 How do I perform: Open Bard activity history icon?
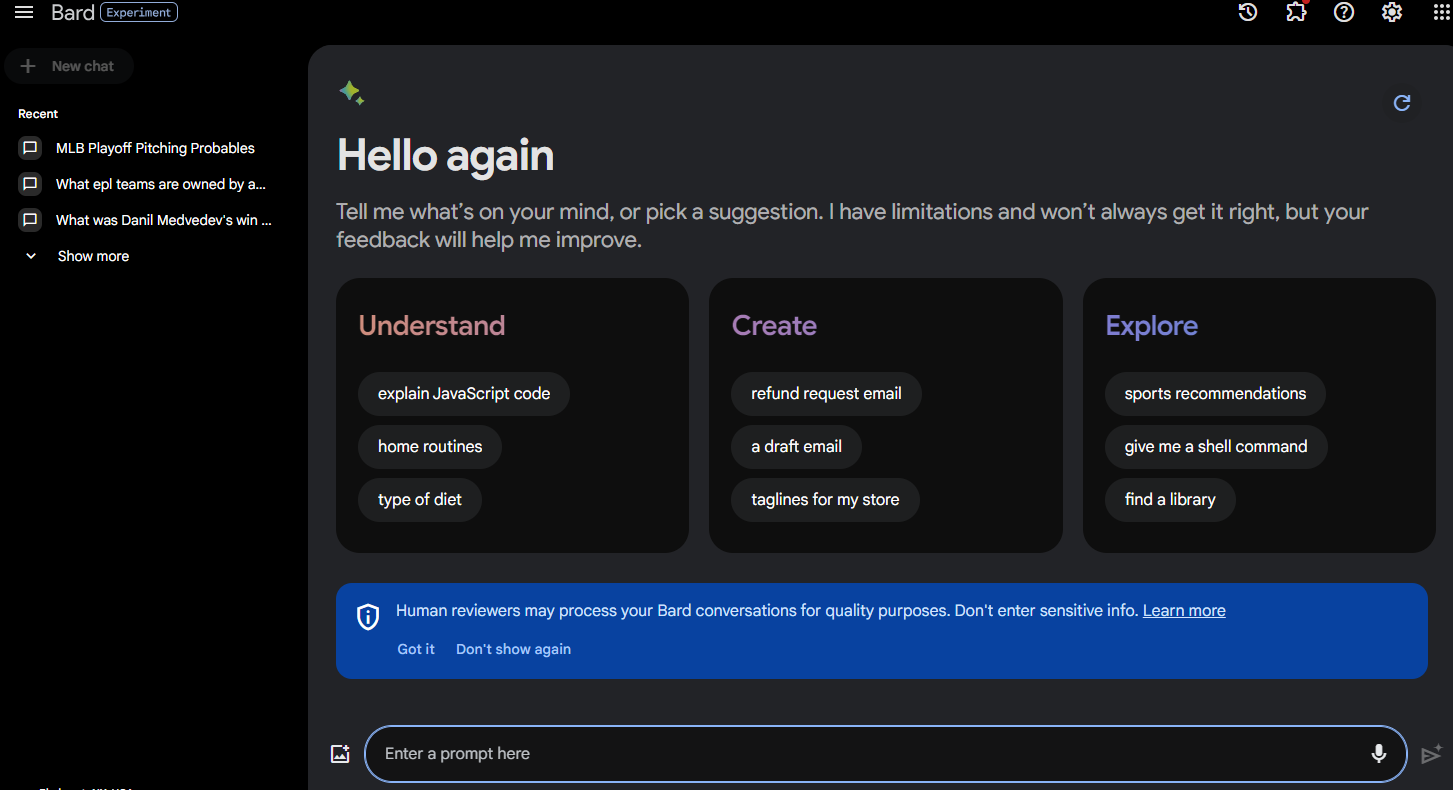(x=1248, y=12)
